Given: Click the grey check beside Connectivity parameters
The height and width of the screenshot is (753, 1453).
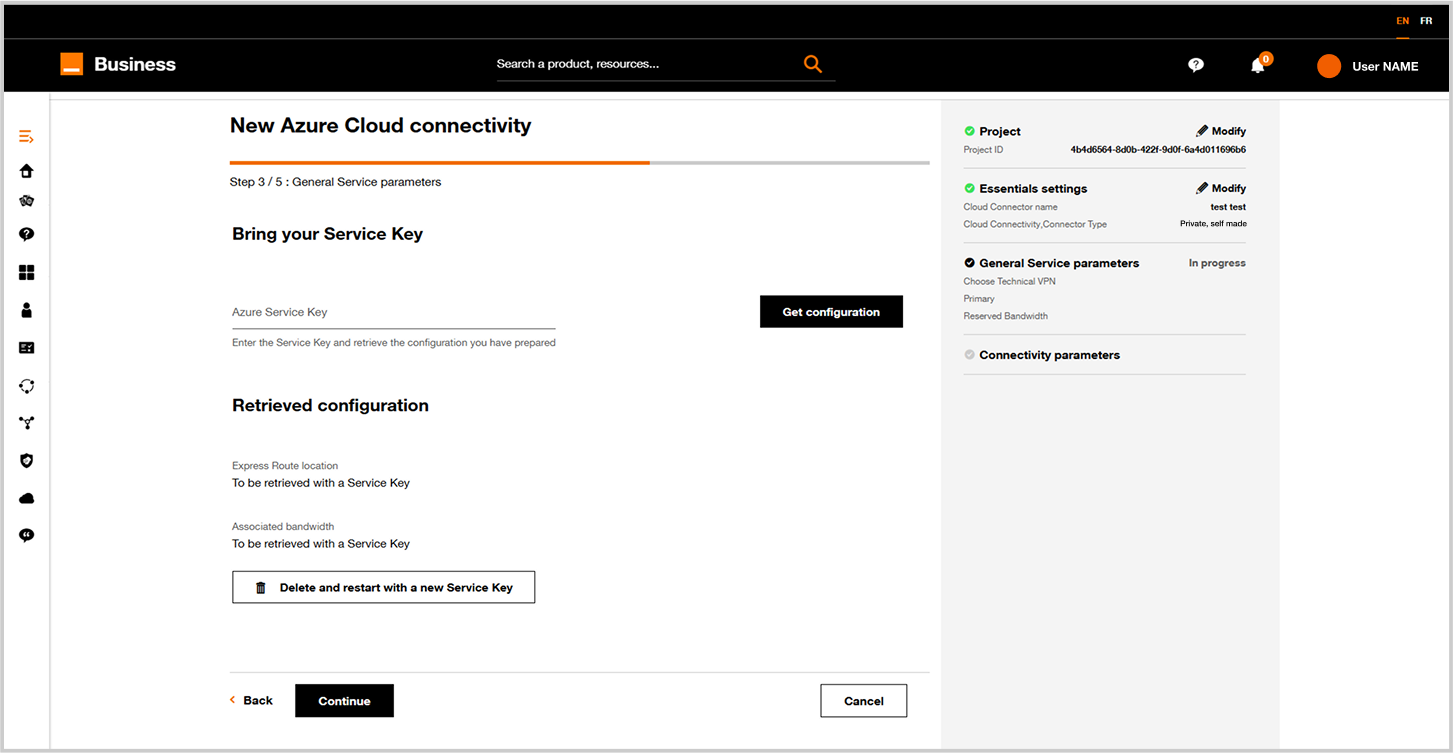Looking at the screenshot, I should (x=969, y=355).
